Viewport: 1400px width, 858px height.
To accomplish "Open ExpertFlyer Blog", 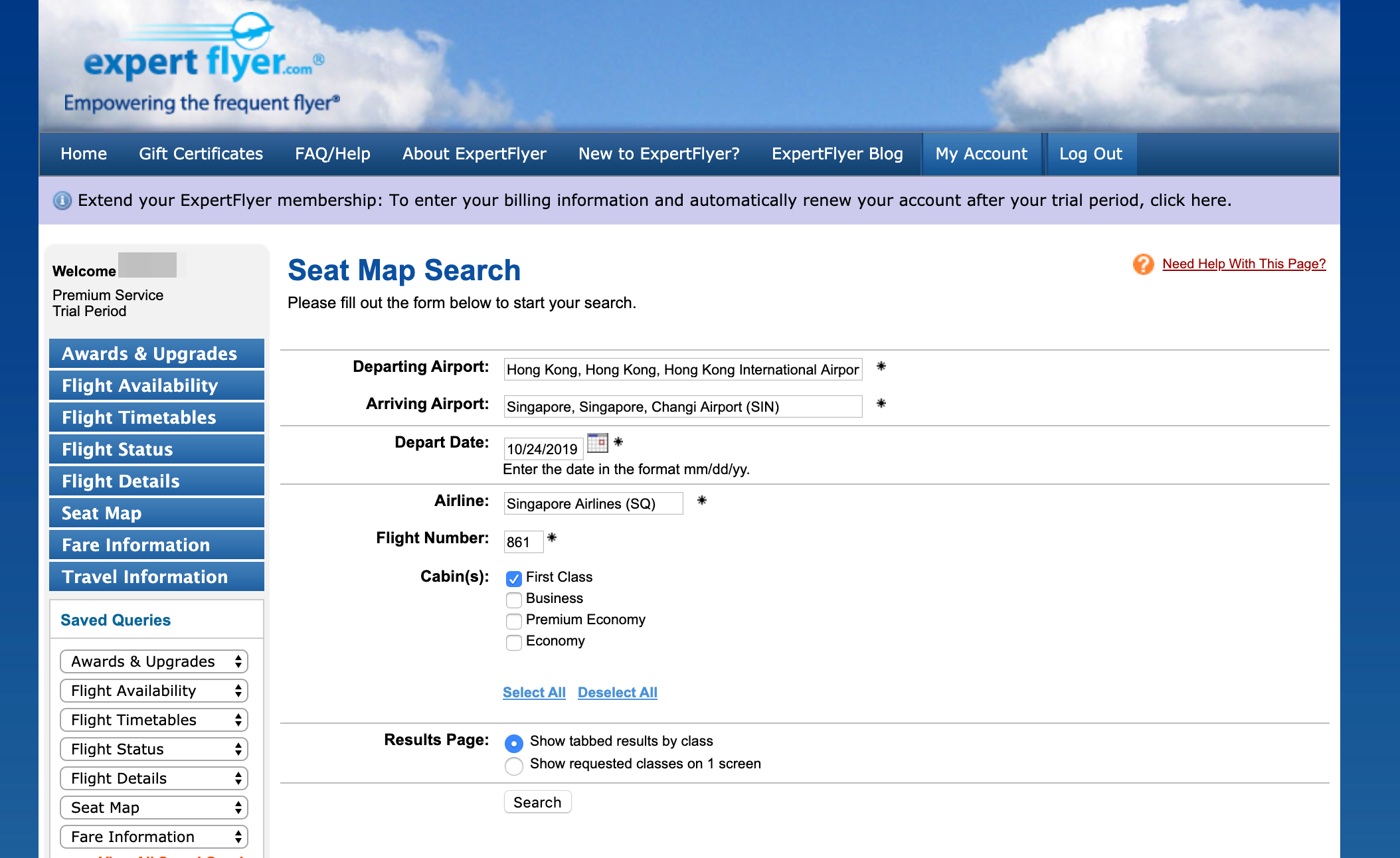I will pos(837,154).
